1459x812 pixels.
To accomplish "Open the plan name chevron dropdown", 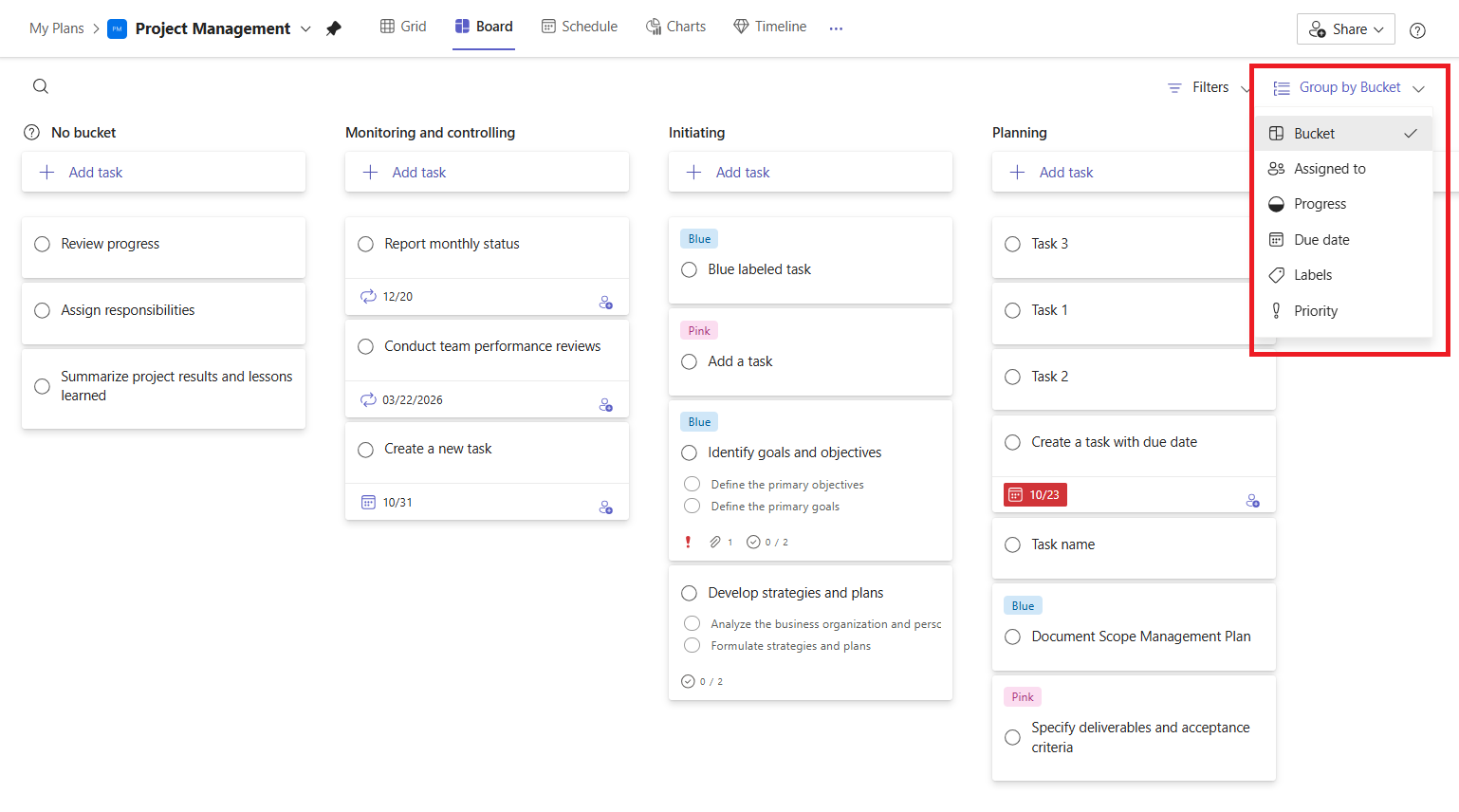I will [x=305, y=28].
